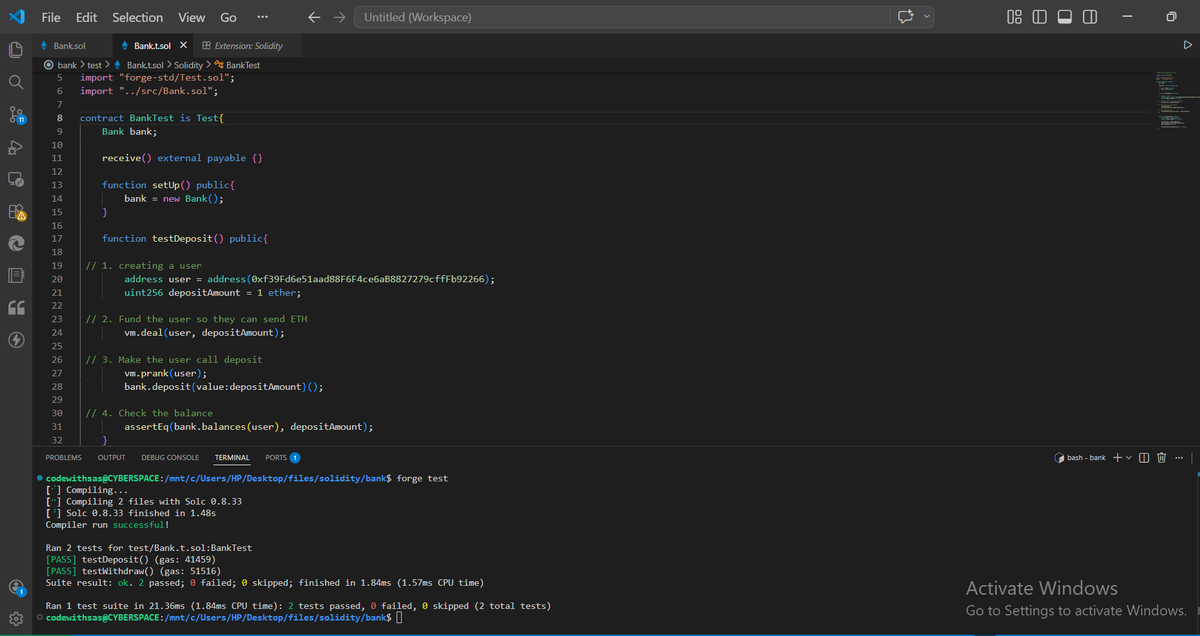Screen dimensions: 1200x636
Task: Select the TERMINAL panel tab
Action: (232, 458)
